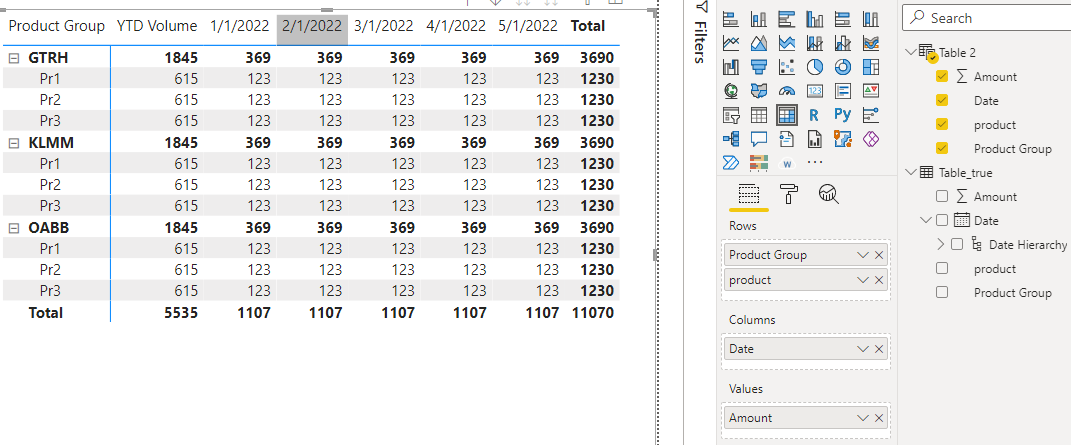This screenshot has height=445, width=1071.
Task: Add a Scatter chart visual
Action: pos(787,67)
